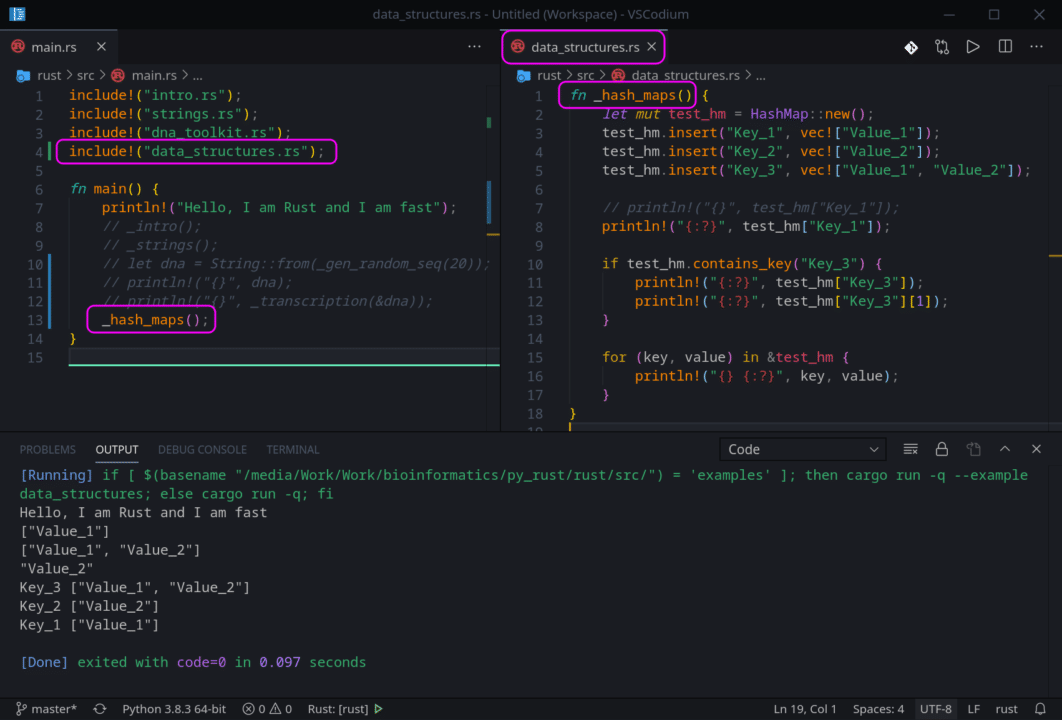Click the fn _hash_maps() definition
The width and height of the screenshot is (1062, 720).
pos(631,95)
